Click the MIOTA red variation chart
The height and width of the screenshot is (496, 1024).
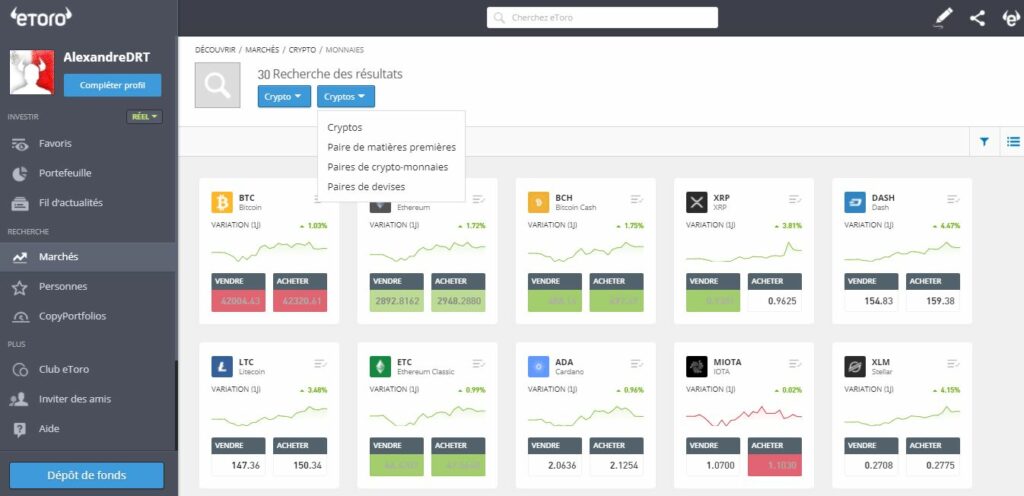click(744, 416)
